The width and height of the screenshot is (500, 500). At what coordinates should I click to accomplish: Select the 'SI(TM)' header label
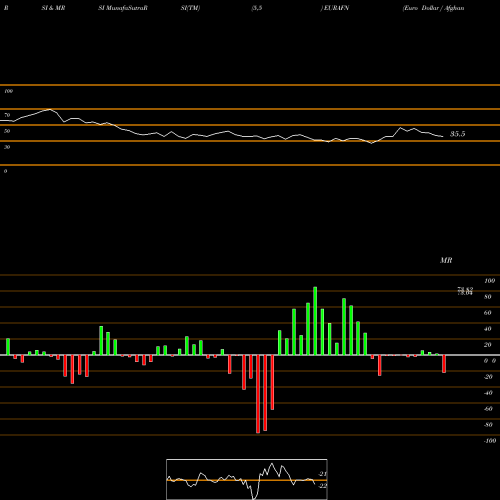[x=190, y=8]
